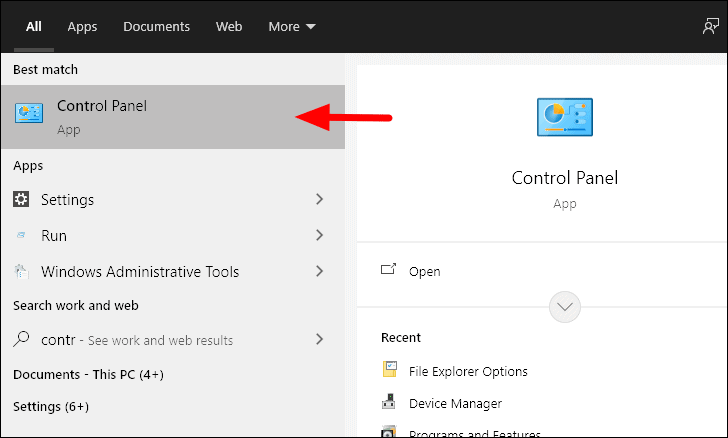Click Control Panel icon in Best match

[29, 113]
